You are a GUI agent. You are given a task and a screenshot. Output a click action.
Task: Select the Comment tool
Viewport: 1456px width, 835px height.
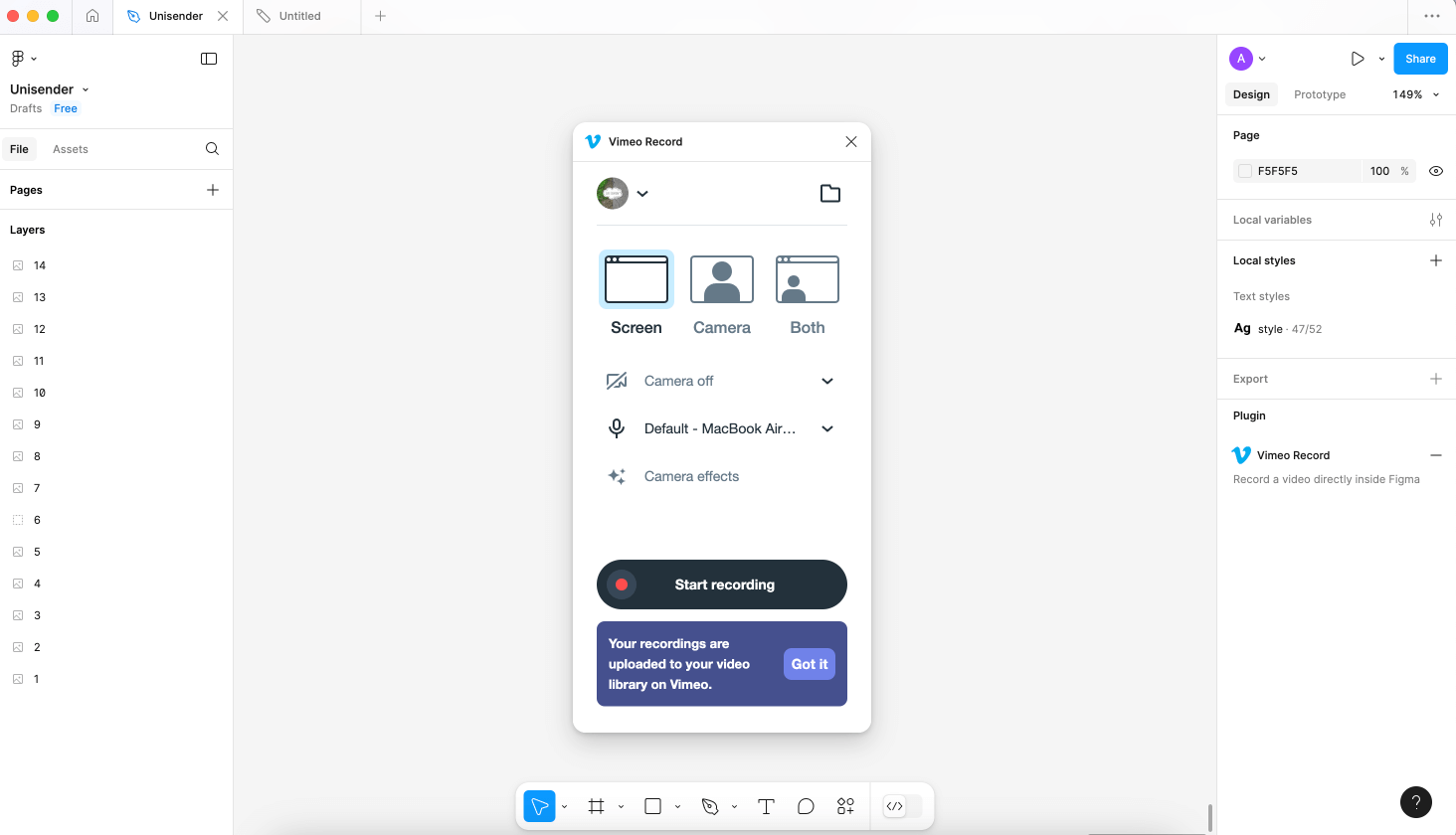[806, 806]
